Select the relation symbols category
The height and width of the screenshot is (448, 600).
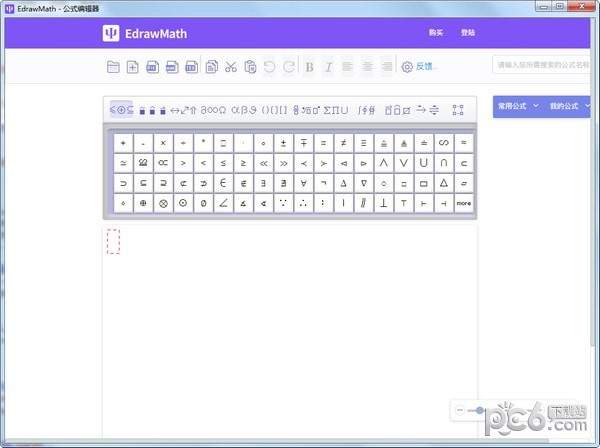tap(121, 109)
